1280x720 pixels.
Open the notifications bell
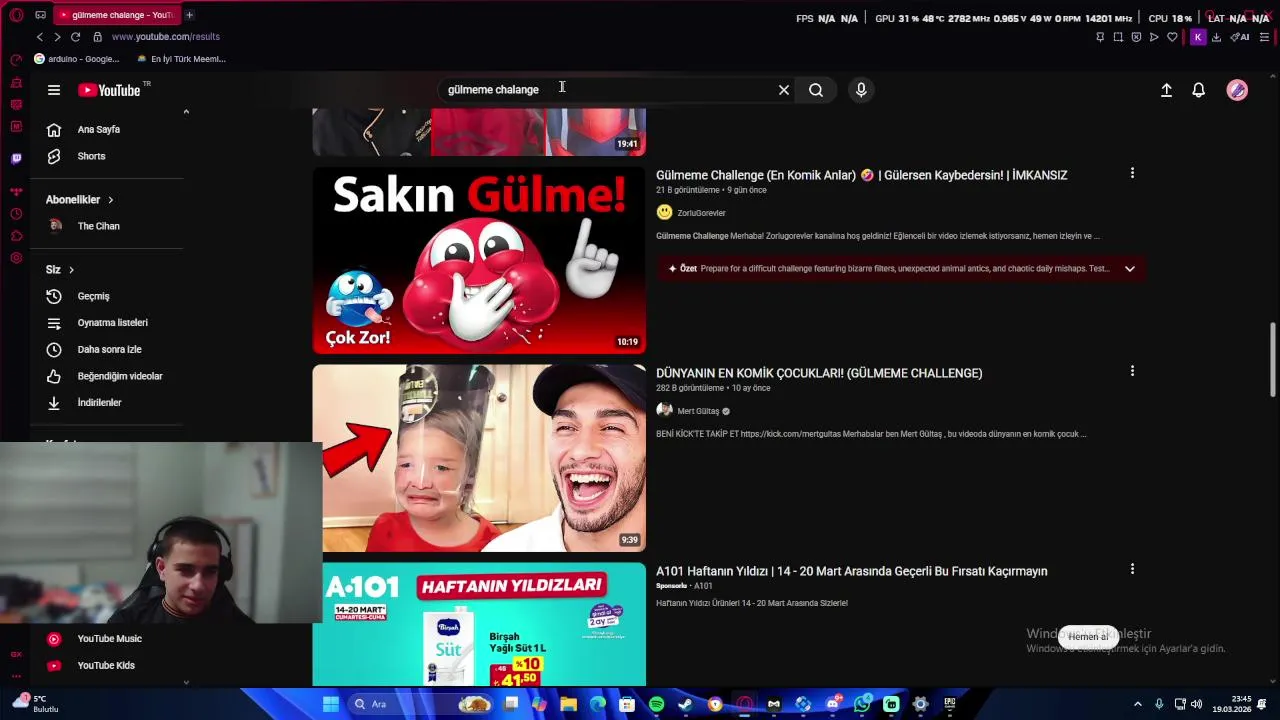click(x=1198, y=90)
